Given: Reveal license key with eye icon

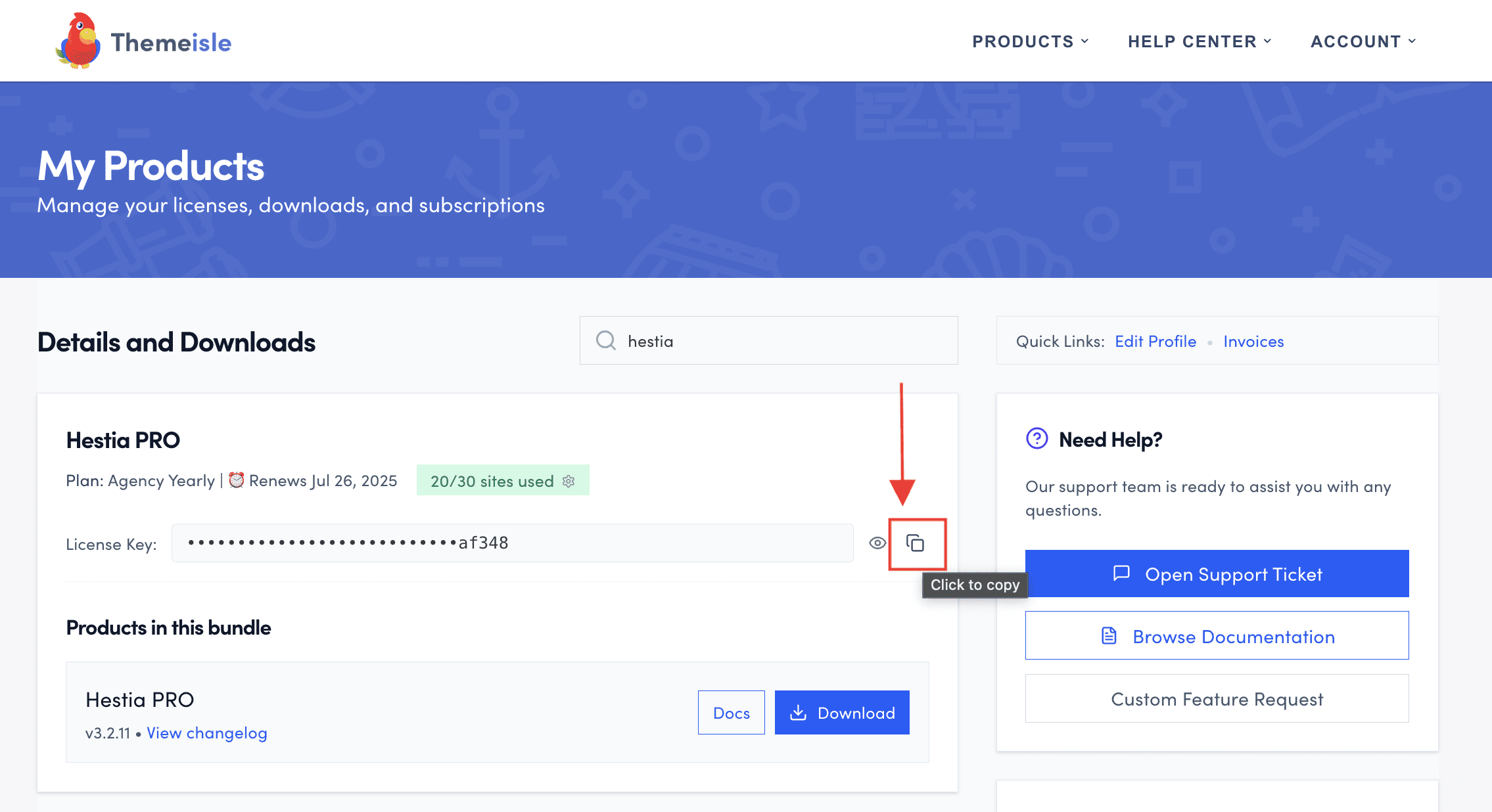Looking at the screenshot, I should pyautogui.click(x=877, y=543).
